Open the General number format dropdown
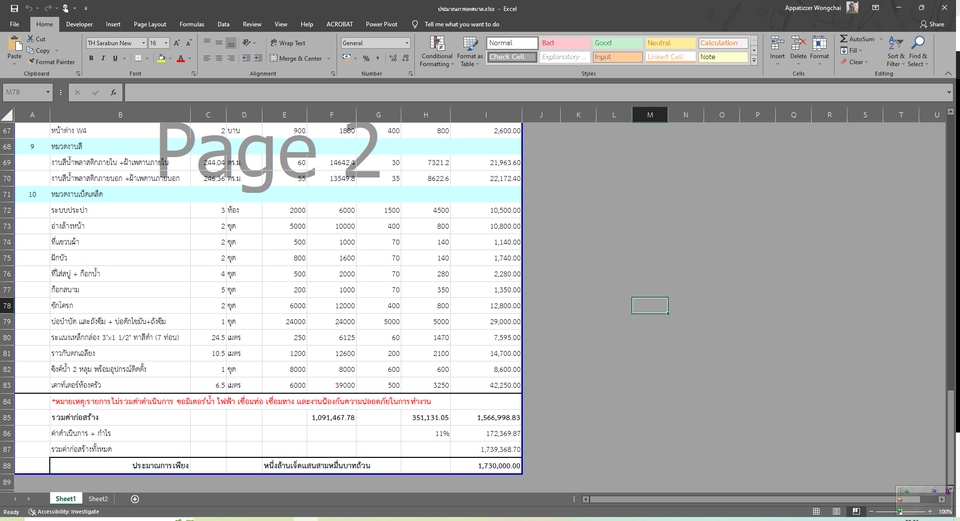 coord(407,43)
